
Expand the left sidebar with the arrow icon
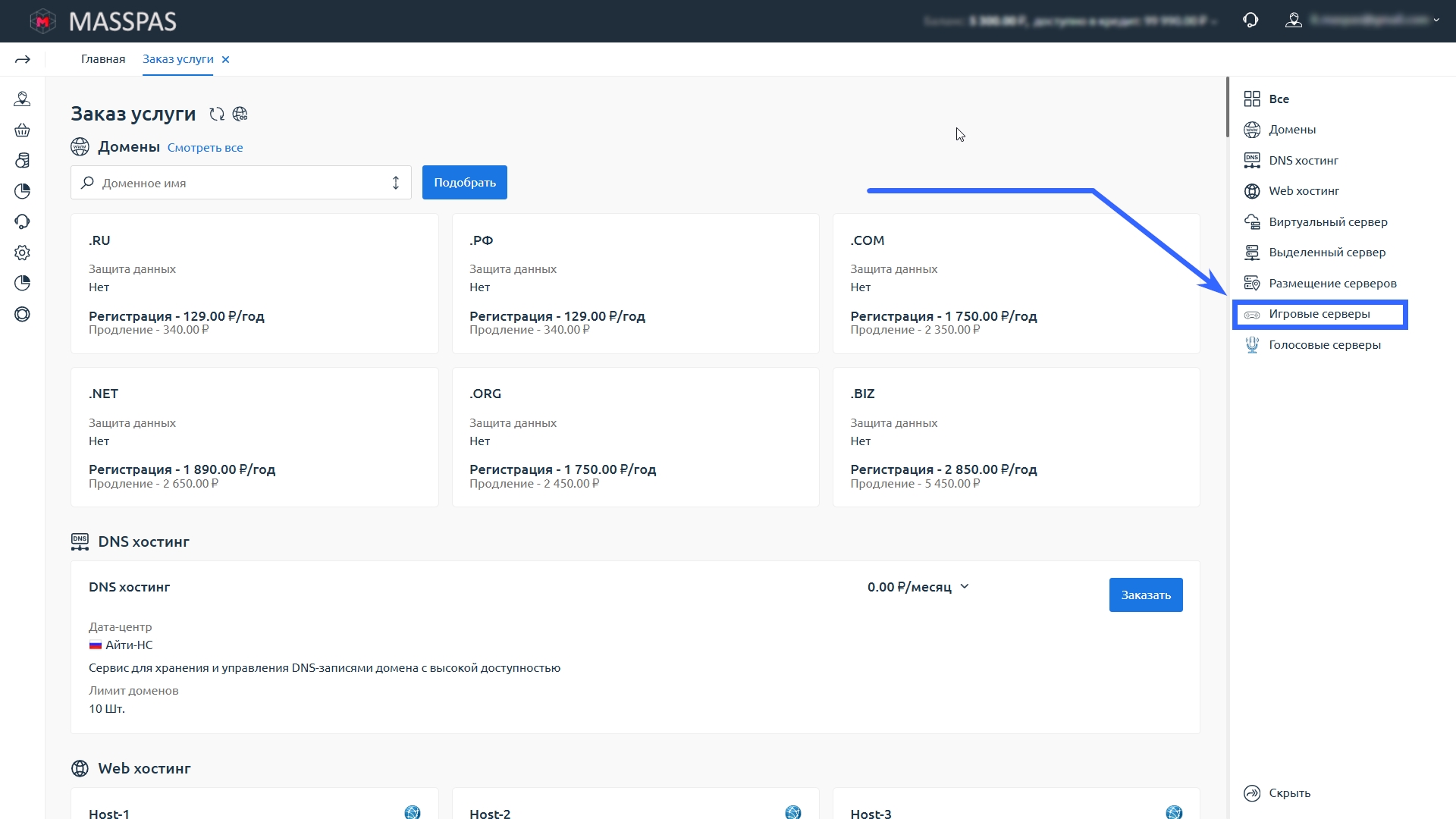pyautogui.click(x=23, y=59)
